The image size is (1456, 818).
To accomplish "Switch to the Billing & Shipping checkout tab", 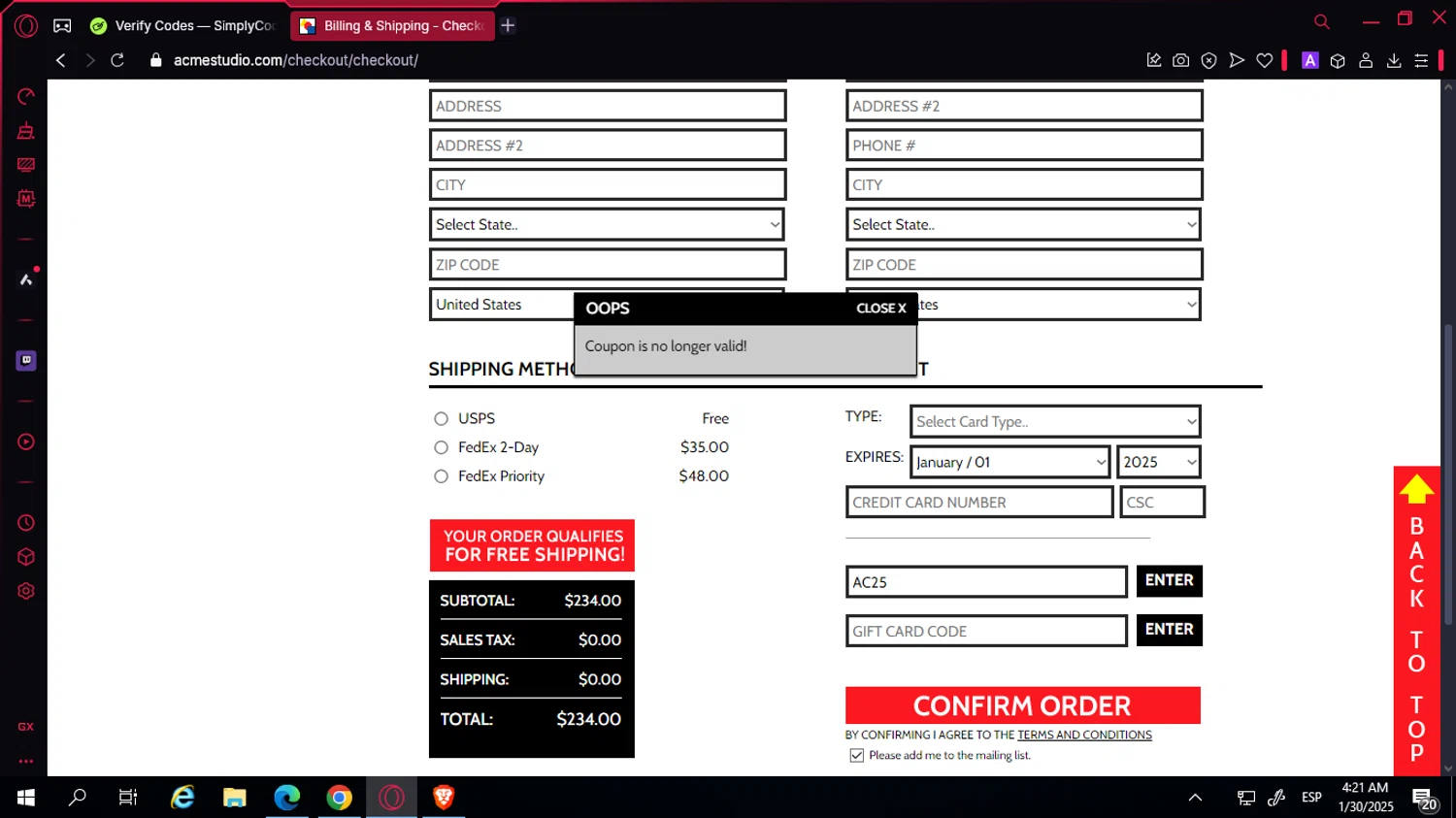I will point(392,26).
